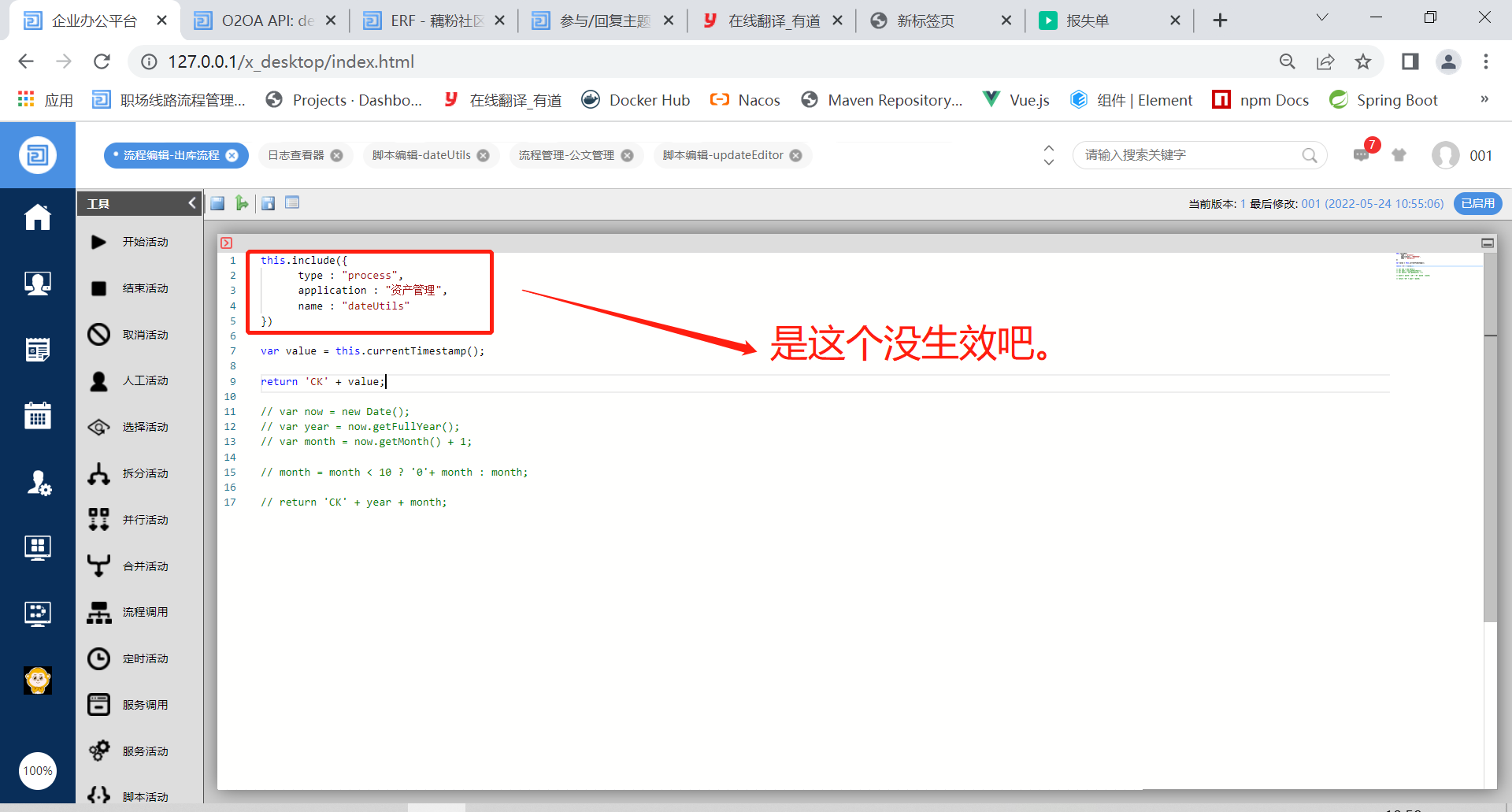Click the line "var value = this.currentTimestamp();"
1512x812 pixels.
click(372, 351)
